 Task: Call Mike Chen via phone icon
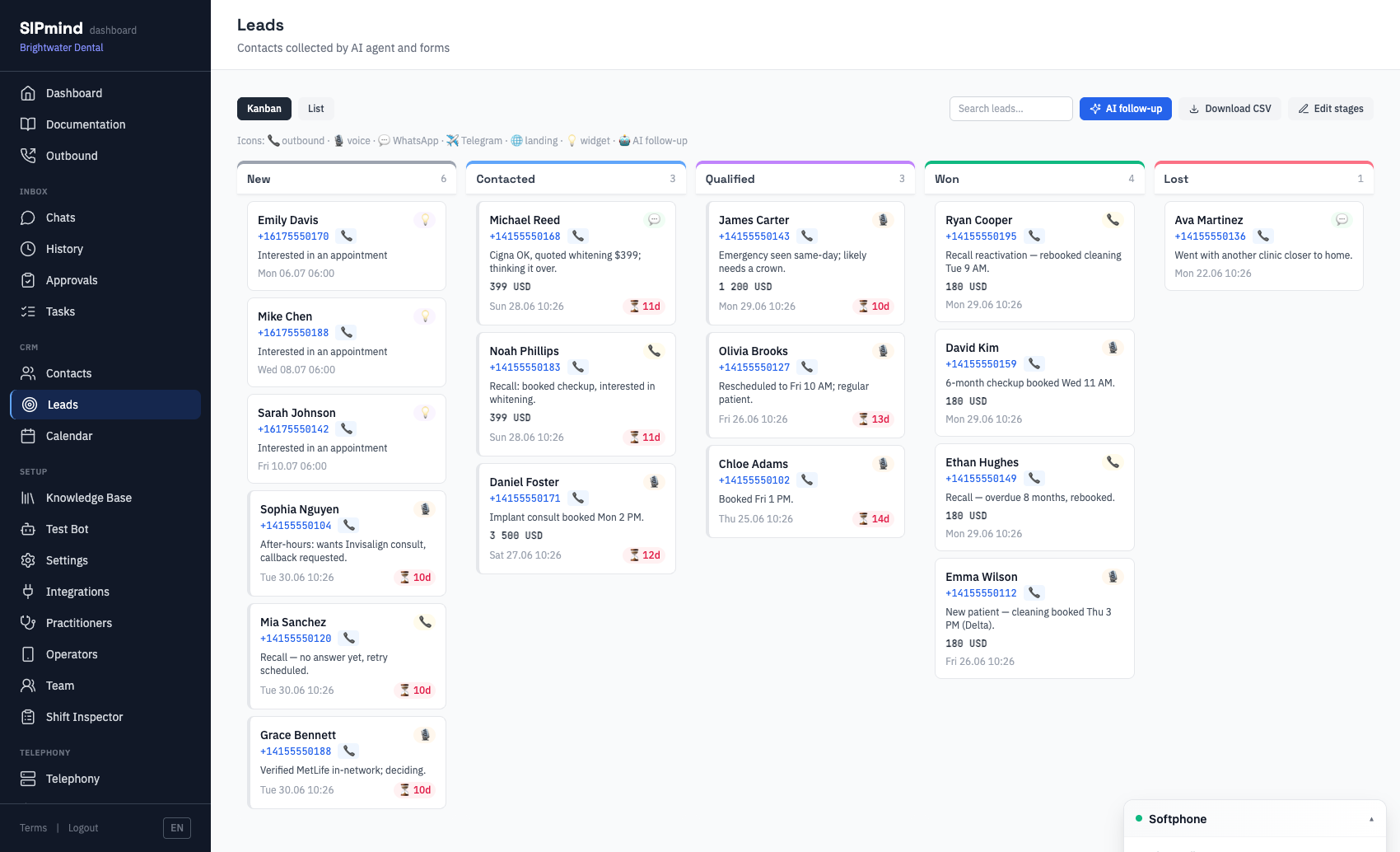[348, 333]
